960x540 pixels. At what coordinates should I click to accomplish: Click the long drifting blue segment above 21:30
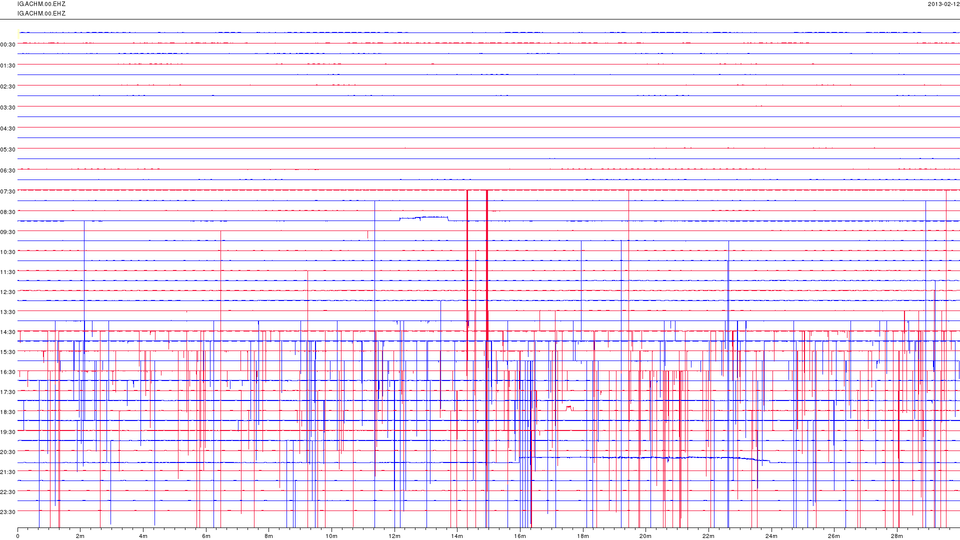644,459
